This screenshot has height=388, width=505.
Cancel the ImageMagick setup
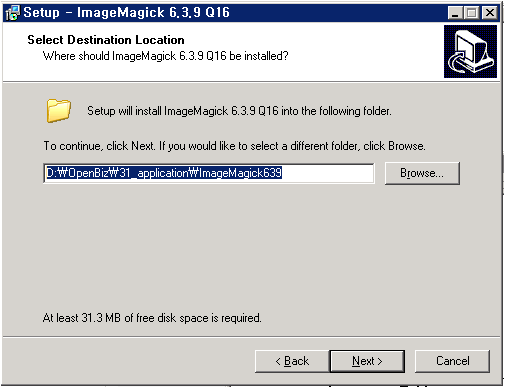pyautogui.click(x=453, y=361)
